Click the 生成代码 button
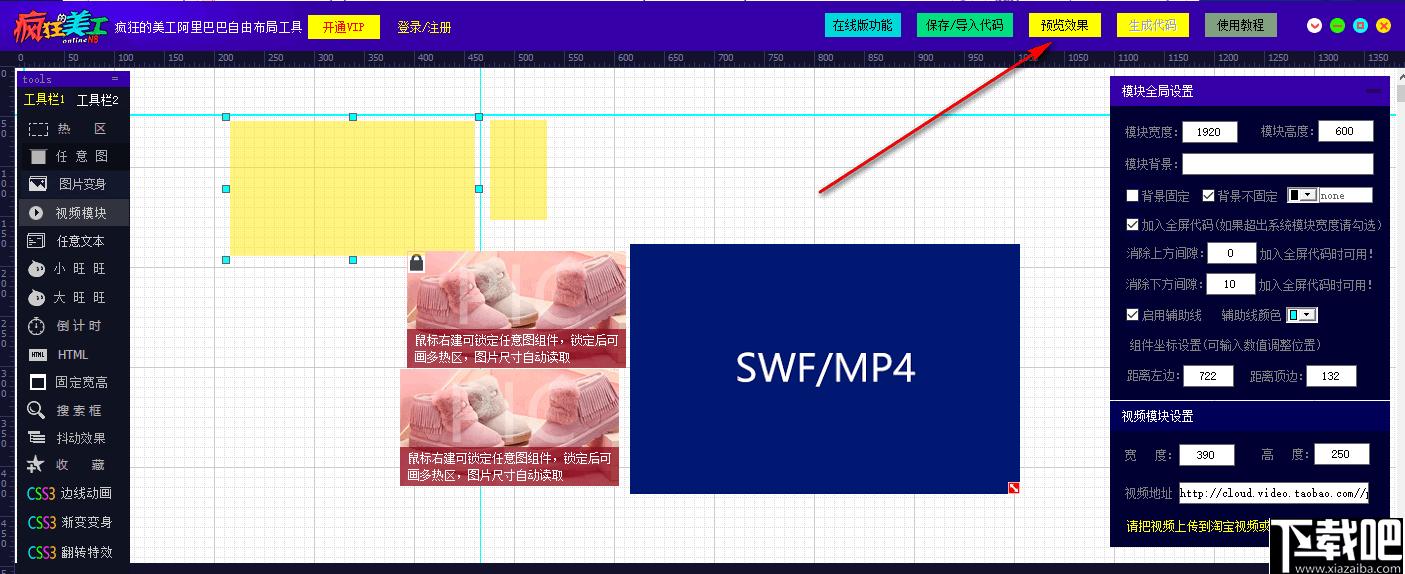This screenshot has height=574, width=1405. pos(1153,25)
